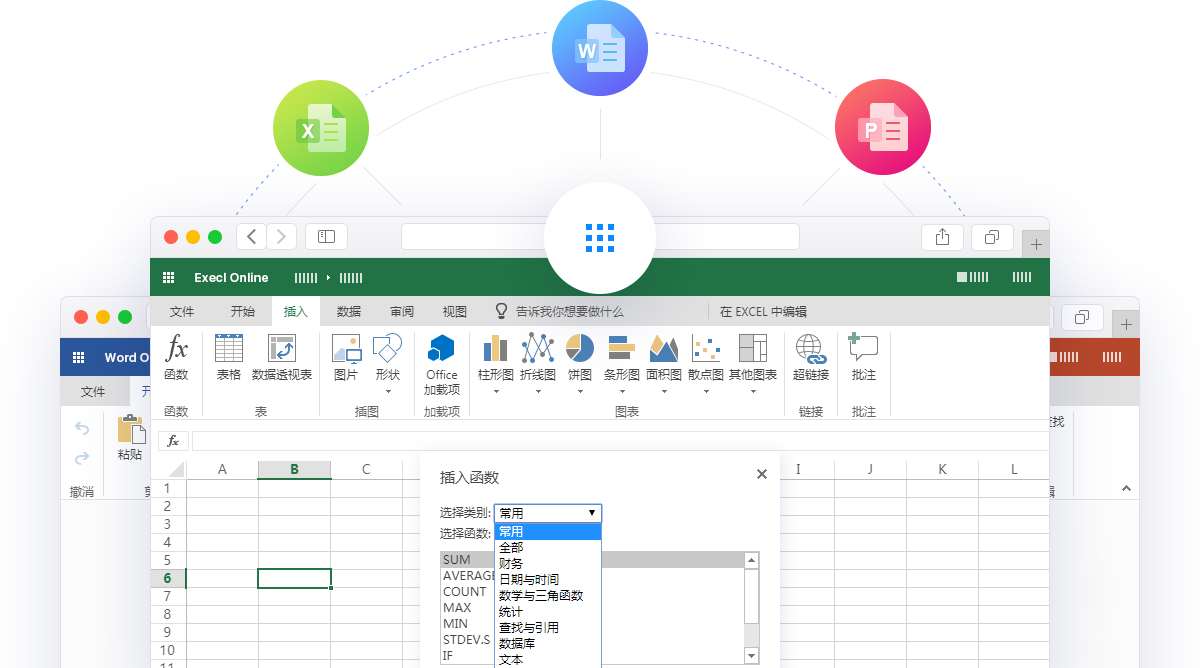Click the browser share icon

click(942, 237)
